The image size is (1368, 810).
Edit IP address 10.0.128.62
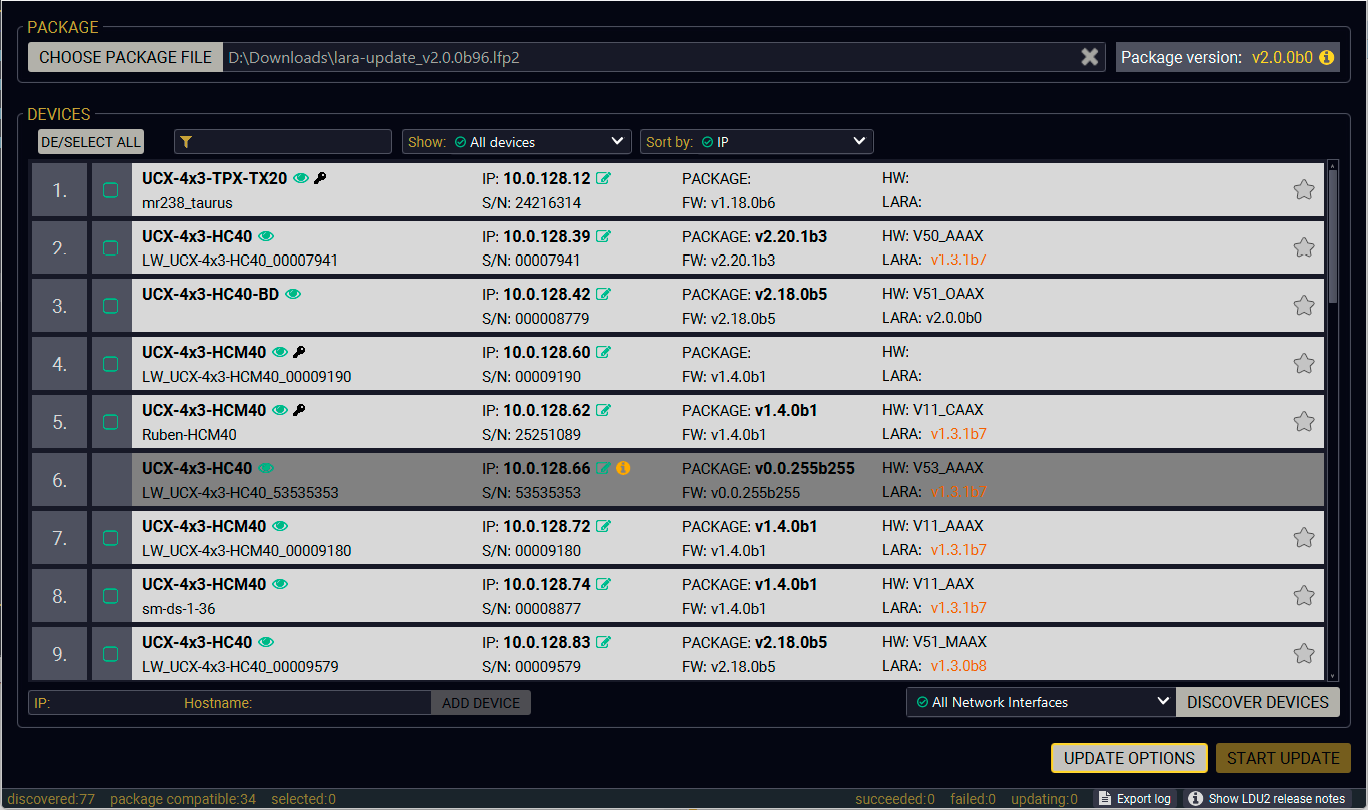point(603,410)
